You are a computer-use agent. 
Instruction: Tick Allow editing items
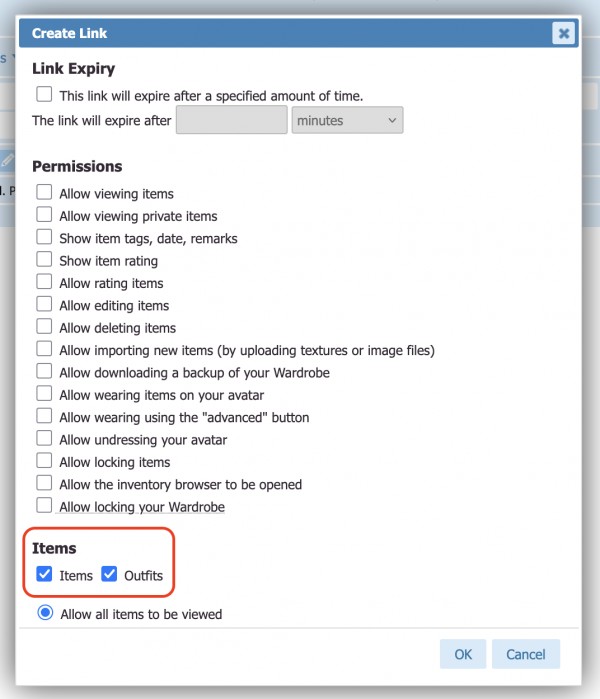(44, 305)
